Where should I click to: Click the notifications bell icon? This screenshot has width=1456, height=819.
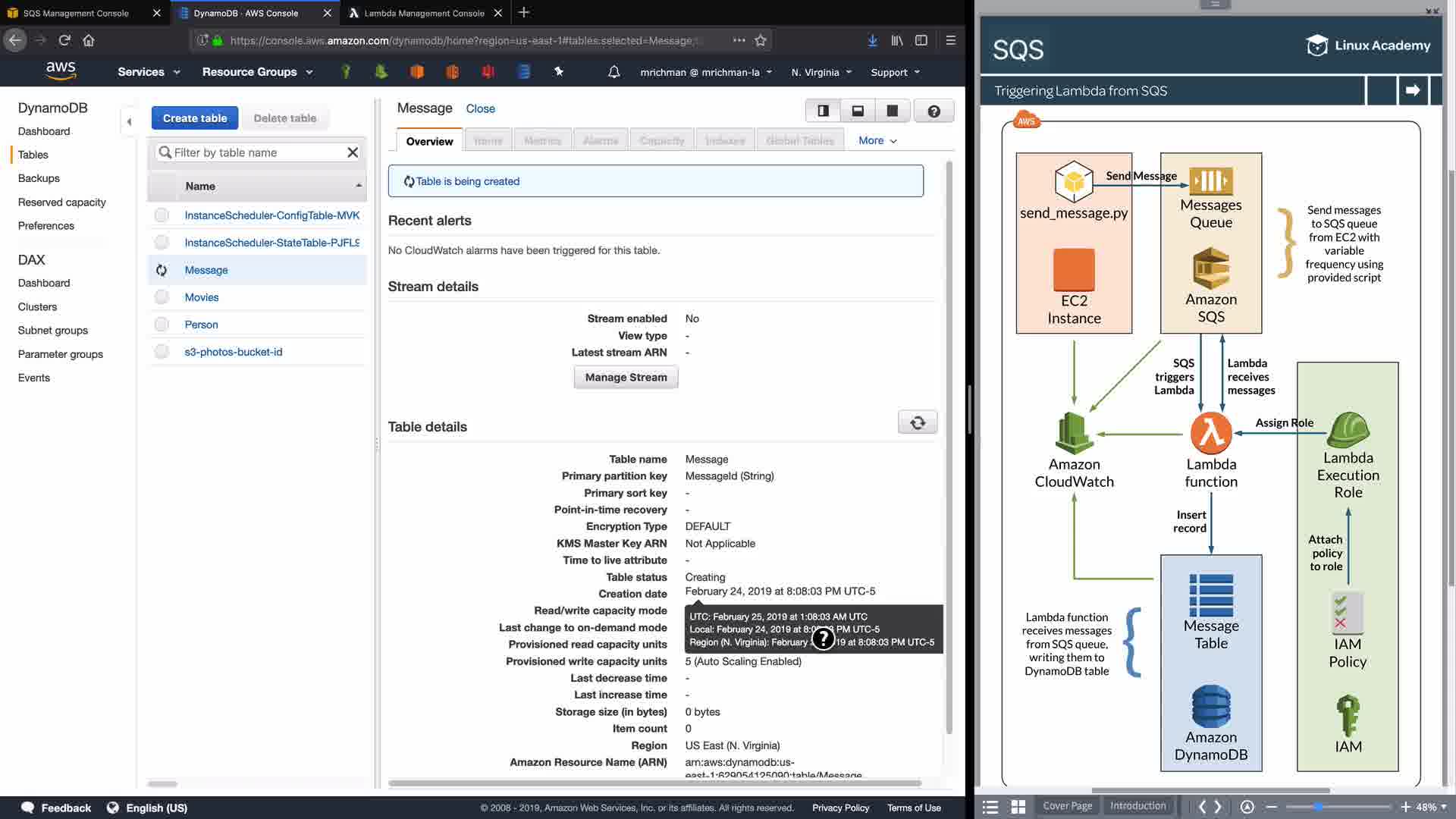[x=613, y=72]
